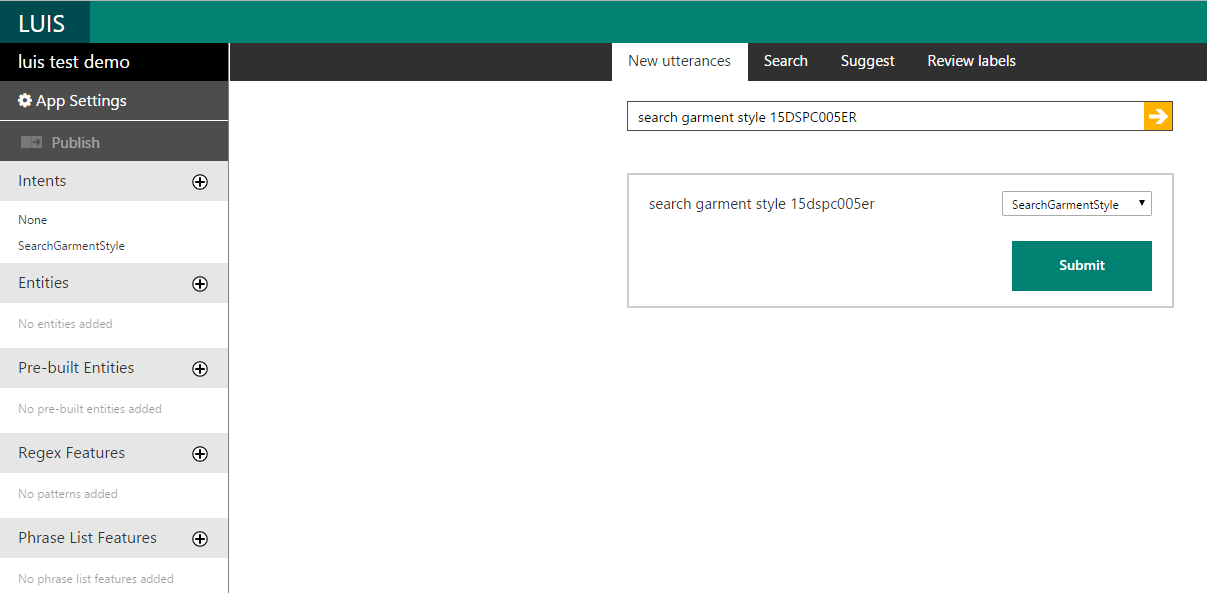The height and width of the screenshot is (593, 1207).
Task: Click 'No entities added' text
Action: tap(65, 324)
